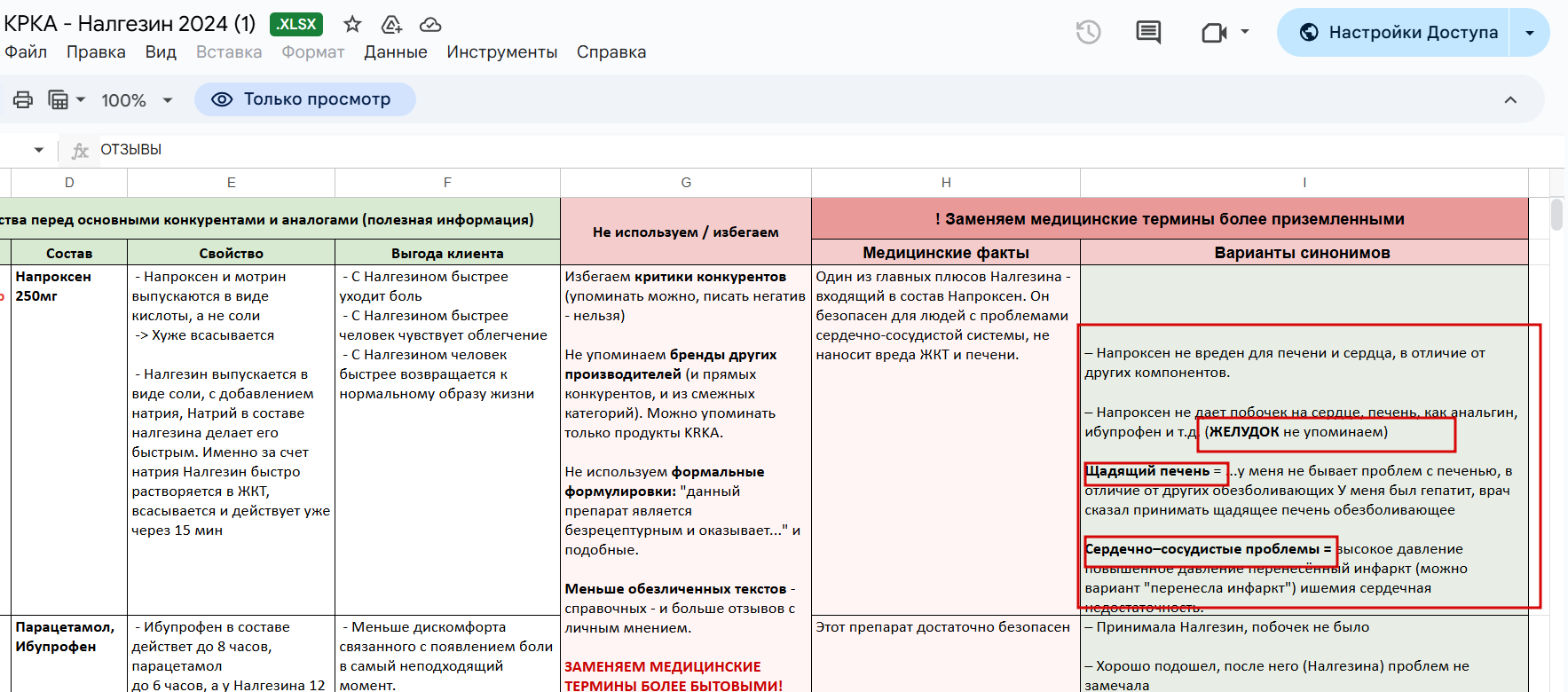Screen dimensions: 1568x692
Task: Select the Парацетамол, Ибупрофен cell
Action: point(69,654)
